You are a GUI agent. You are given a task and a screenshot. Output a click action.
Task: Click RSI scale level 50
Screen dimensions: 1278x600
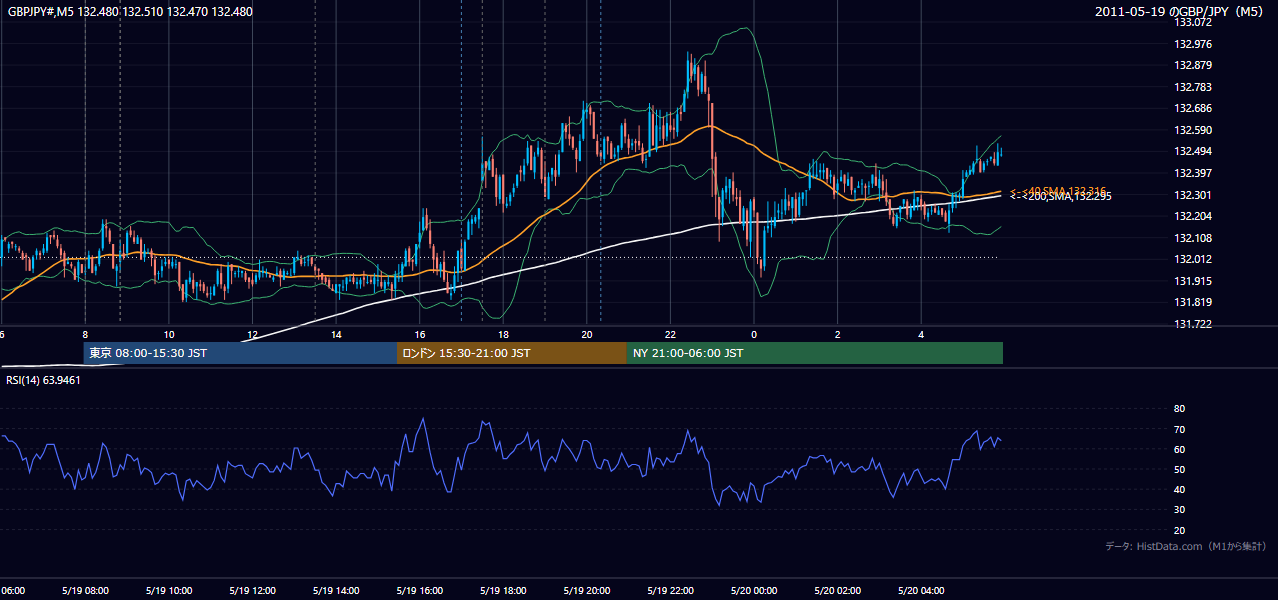tap(1179, 470)
